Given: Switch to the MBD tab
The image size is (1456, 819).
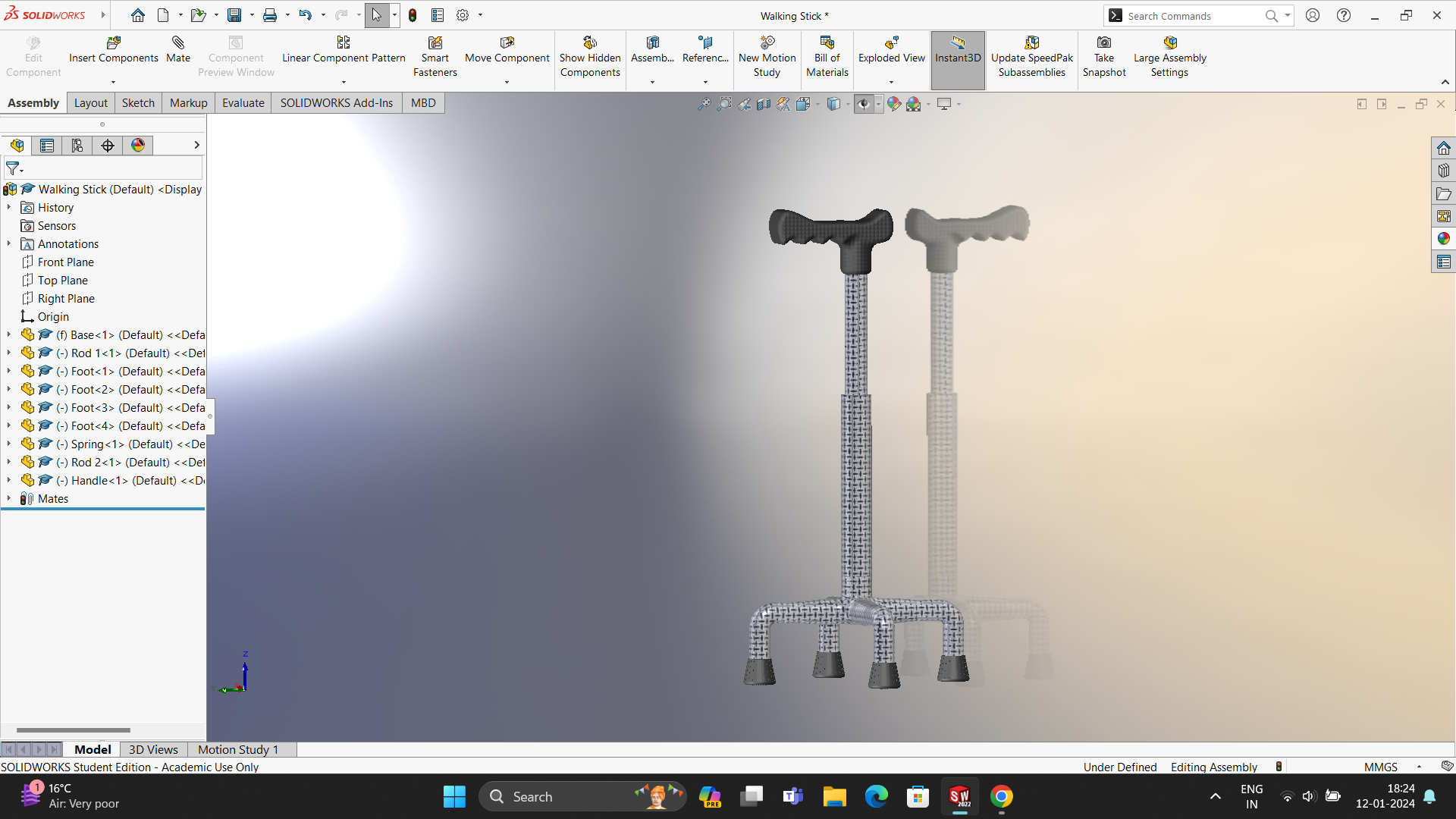Looking at the screenshot, I should click(423, 103).
